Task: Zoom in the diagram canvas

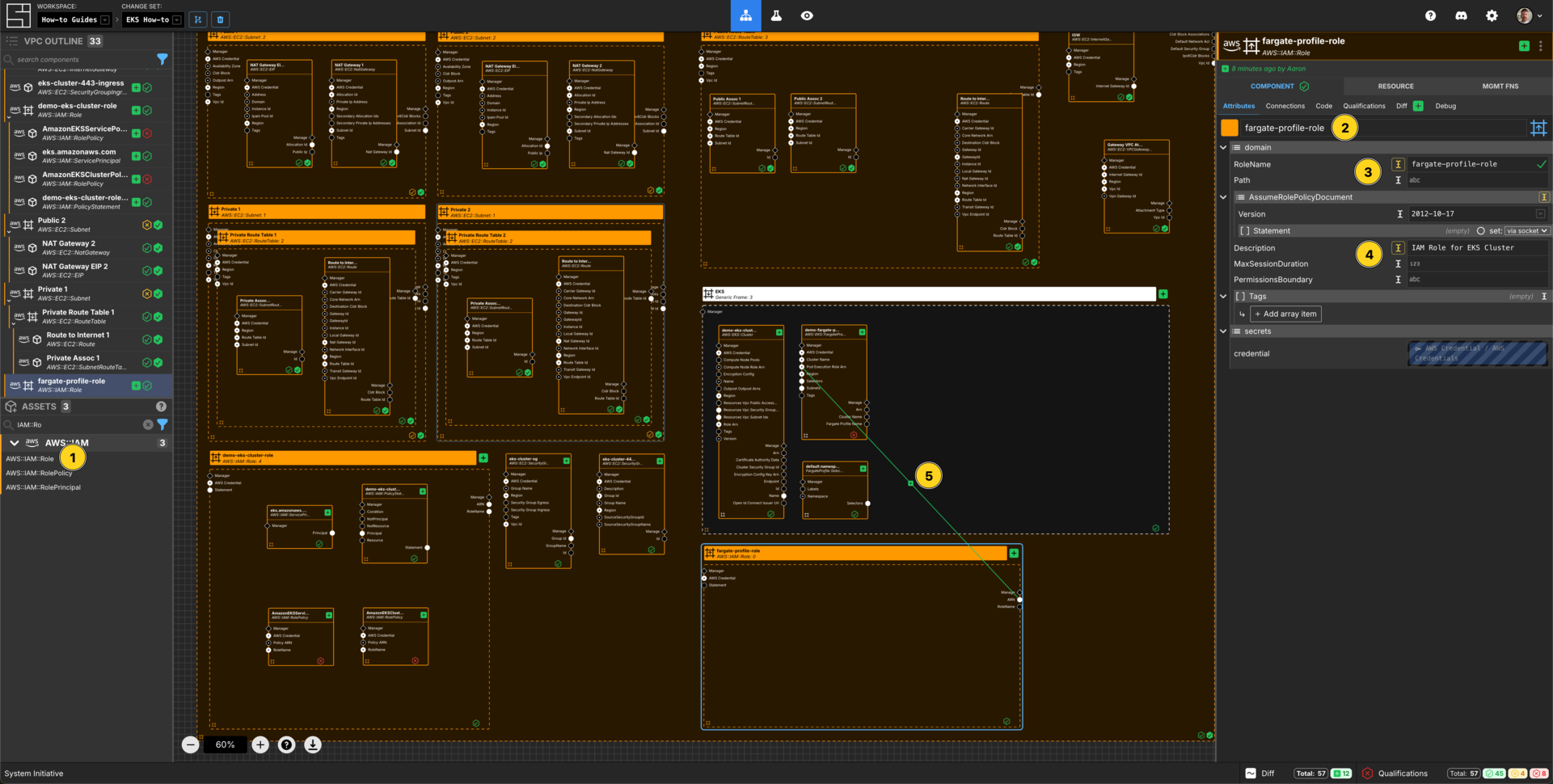Action: [x=260, y=744]
